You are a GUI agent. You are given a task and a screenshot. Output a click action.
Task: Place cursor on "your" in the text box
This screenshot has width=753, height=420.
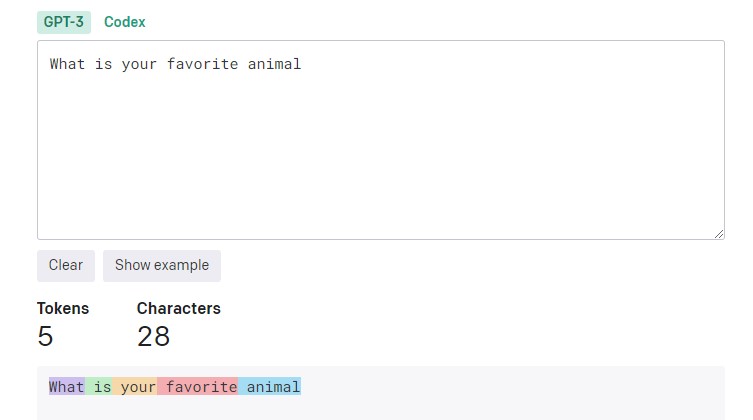[x=139, y=64]
